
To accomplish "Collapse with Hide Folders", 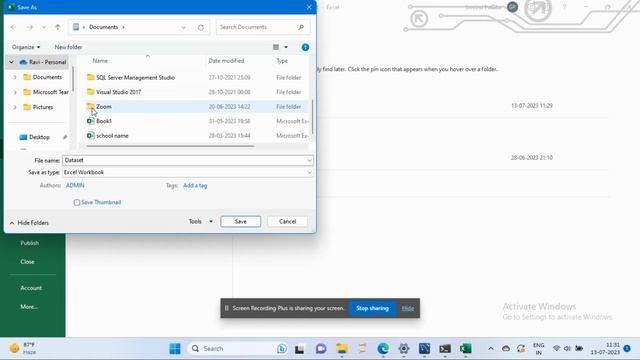I will coord(29,223).
